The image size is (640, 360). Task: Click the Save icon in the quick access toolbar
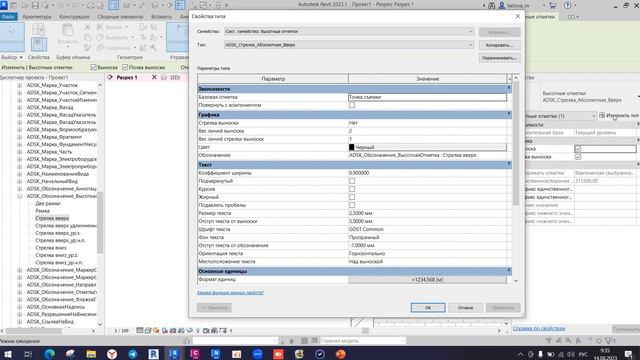tap(35, 5)
